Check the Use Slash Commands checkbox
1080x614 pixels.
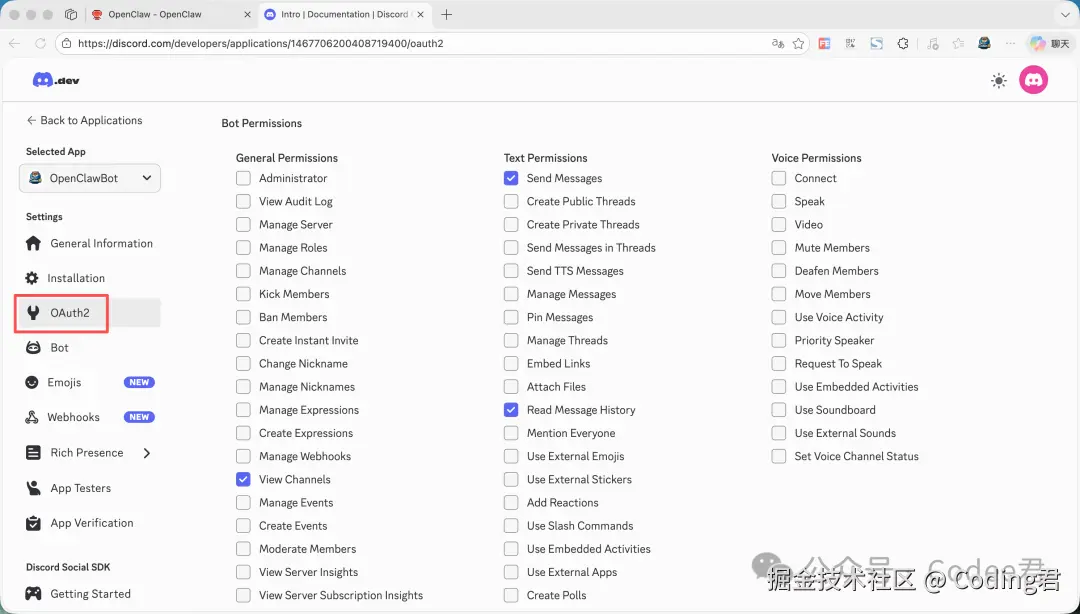[511, 525]
